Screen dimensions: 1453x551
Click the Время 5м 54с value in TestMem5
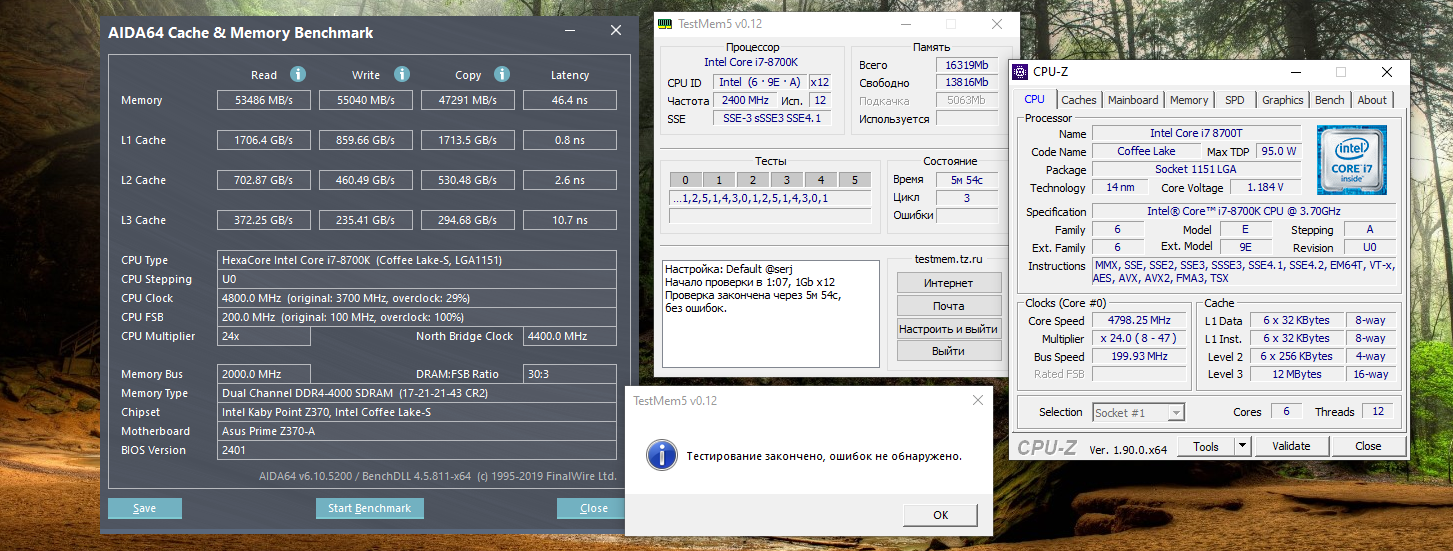[x=967, y=180]
